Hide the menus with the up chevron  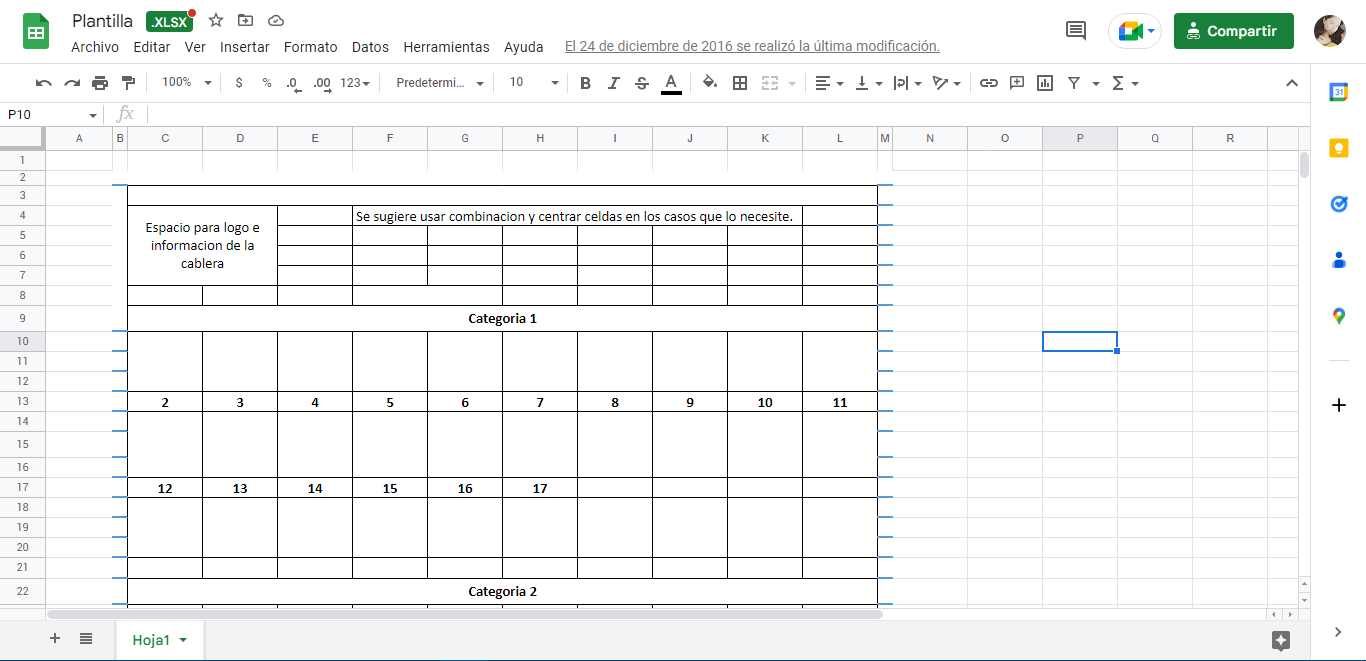click(1292, 83)
